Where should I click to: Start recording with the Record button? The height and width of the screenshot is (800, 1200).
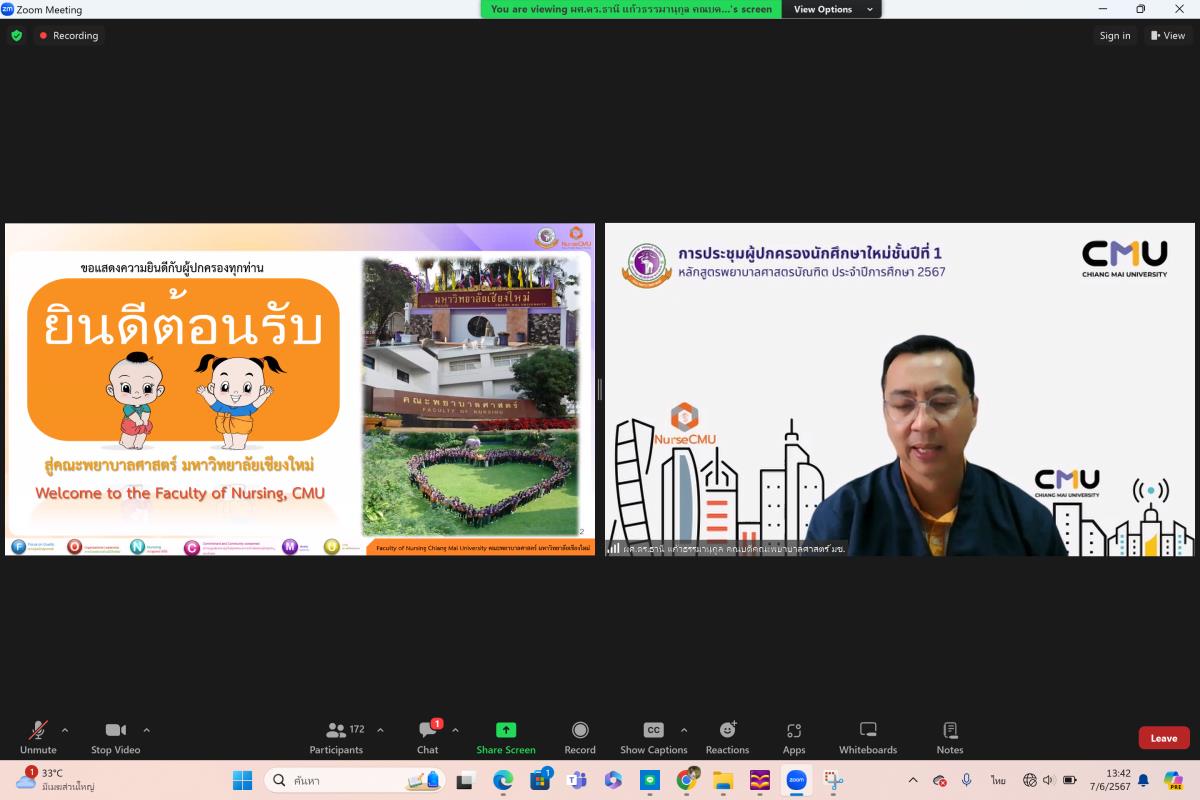pos(580,738)
